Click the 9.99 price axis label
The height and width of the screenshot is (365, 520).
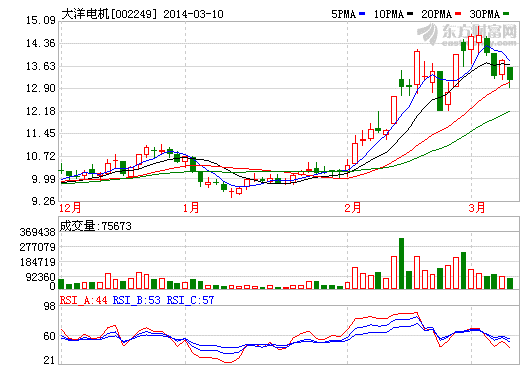43,179
